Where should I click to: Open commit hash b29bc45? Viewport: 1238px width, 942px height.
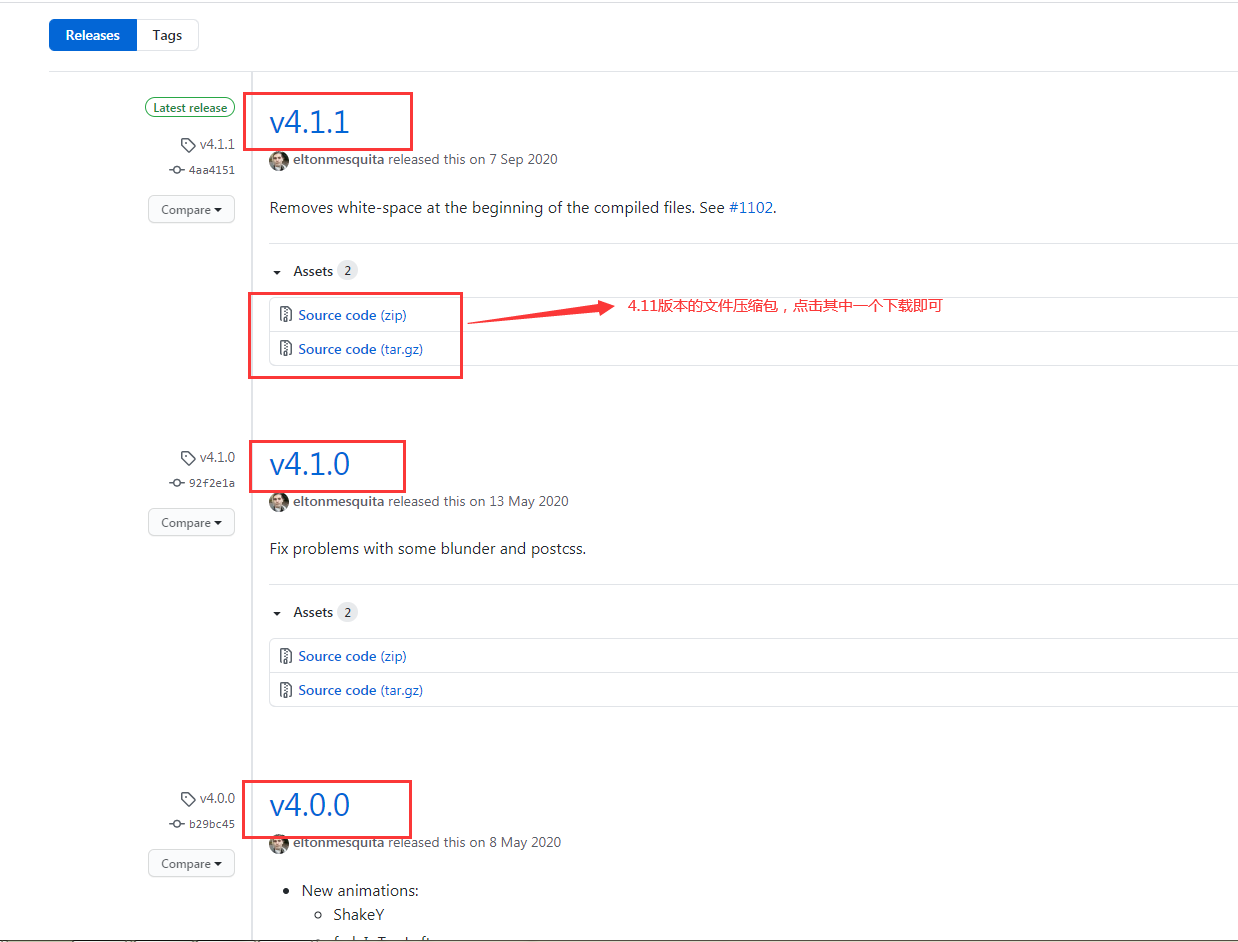(x=211, y=824)
